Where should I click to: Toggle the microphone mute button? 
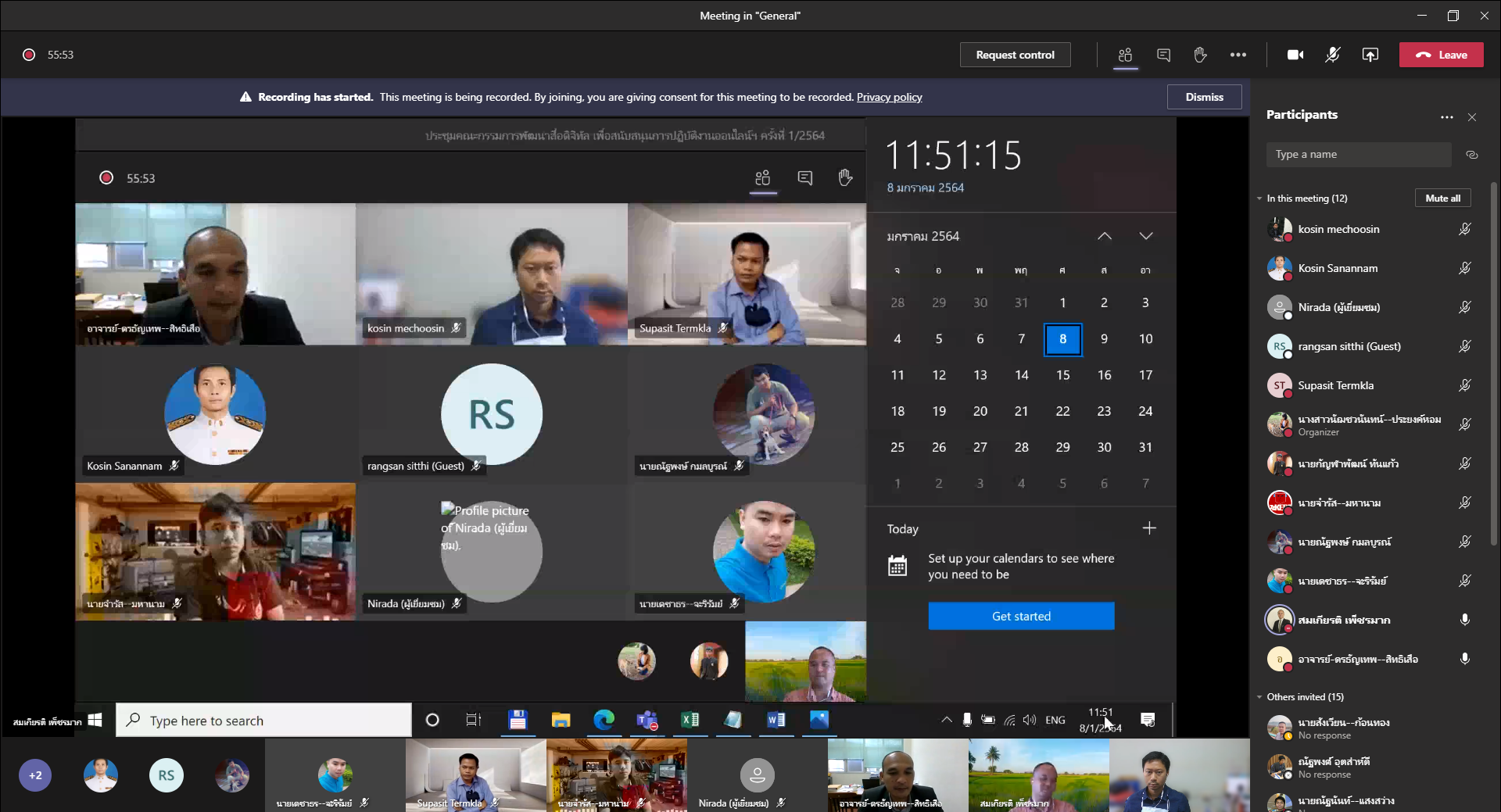tap(1333, 55)
